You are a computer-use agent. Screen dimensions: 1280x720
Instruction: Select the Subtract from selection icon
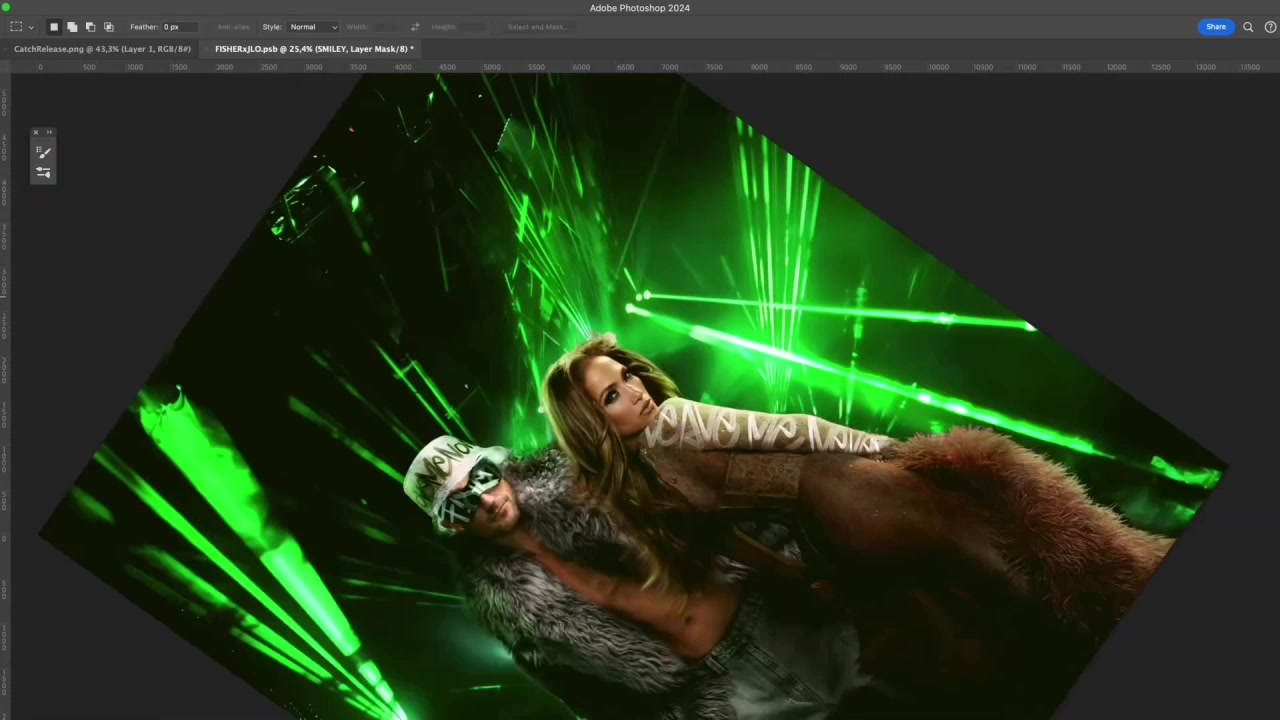point(90,27)
